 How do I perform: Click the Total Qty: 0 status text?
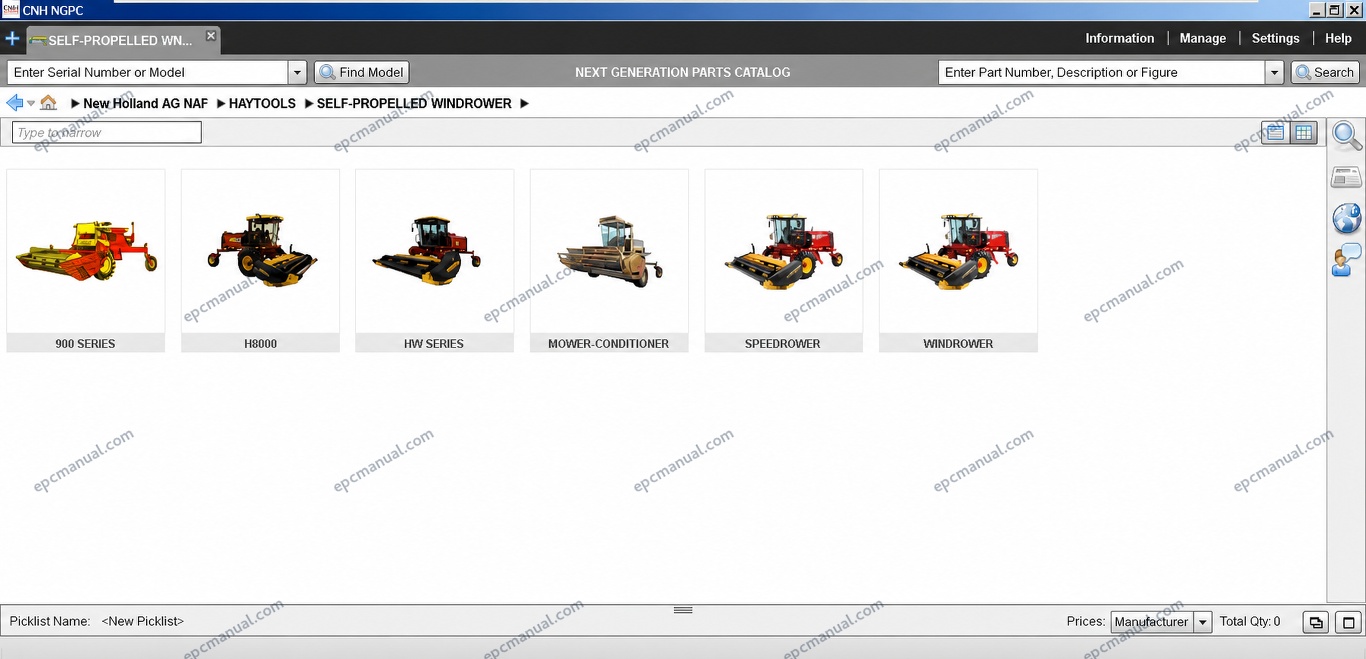1249,621
